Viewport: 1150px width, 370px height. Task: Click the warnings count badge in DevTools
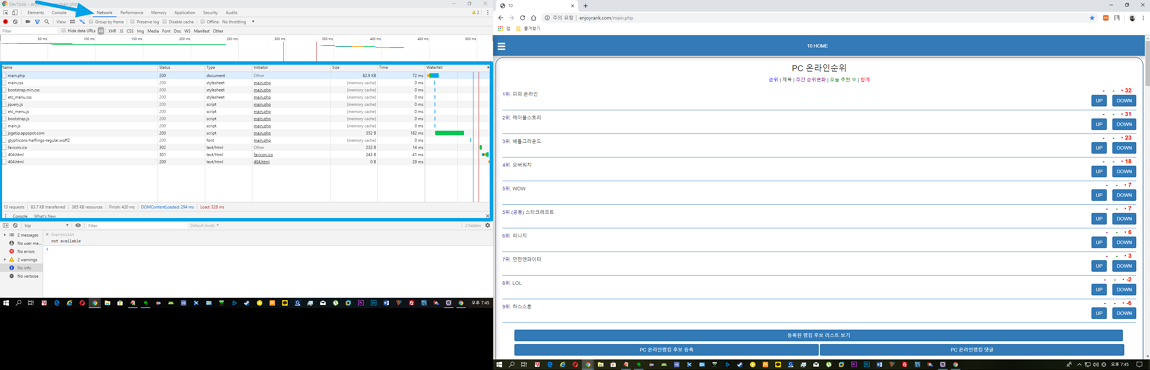click(x=476, y=12)
